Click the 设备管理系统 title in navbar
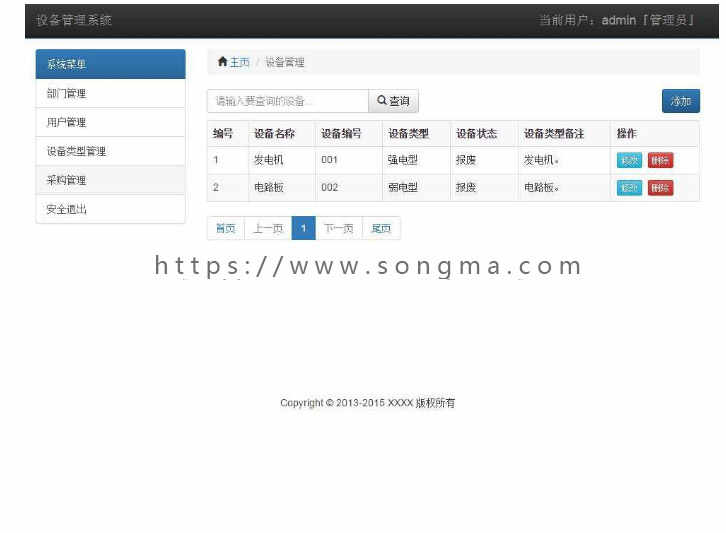Image resolution: width=726 pixels, height=533 pixels. tap(74, 20)
